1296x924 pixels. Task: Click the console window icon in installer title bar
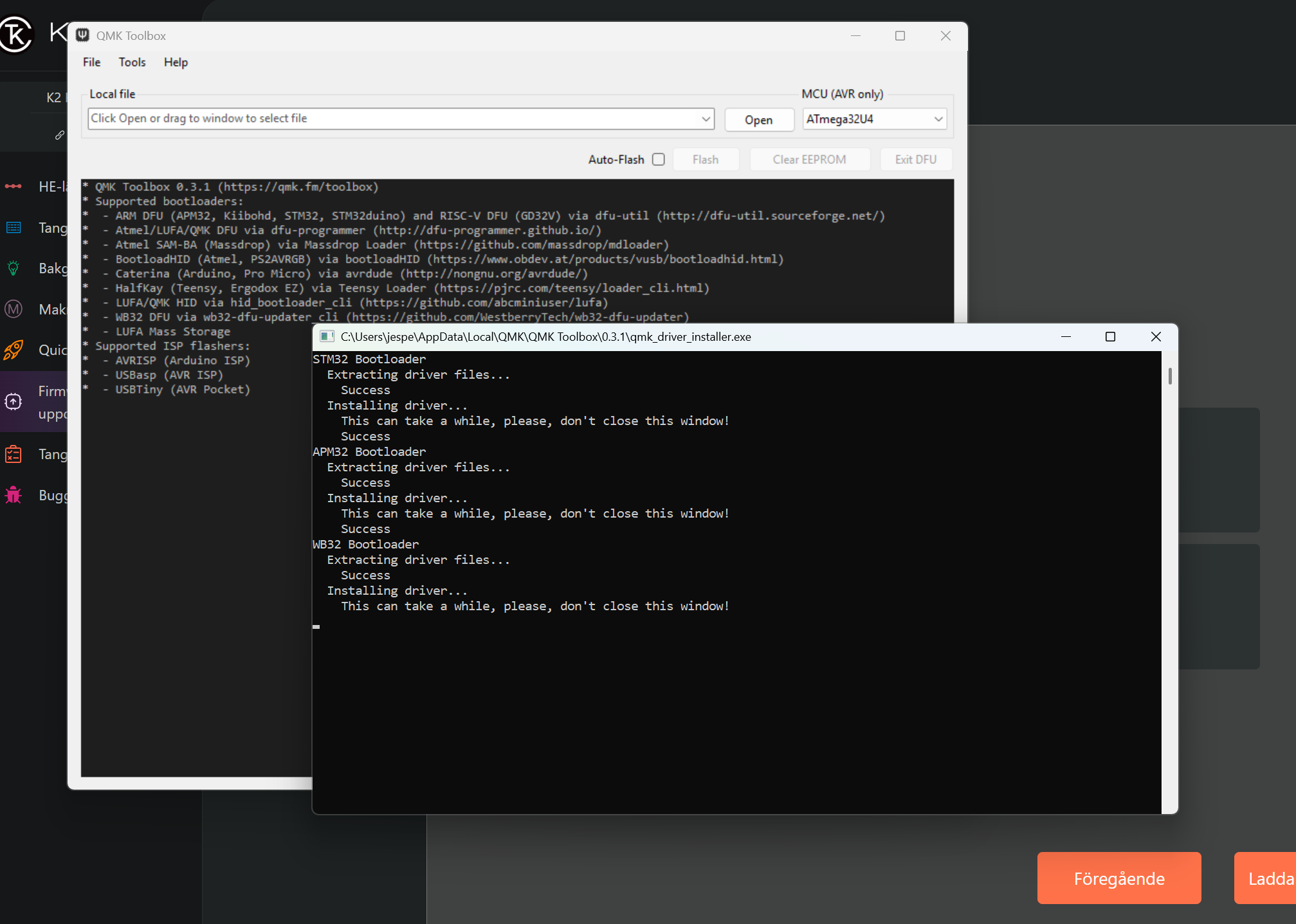tap(327, 337)
